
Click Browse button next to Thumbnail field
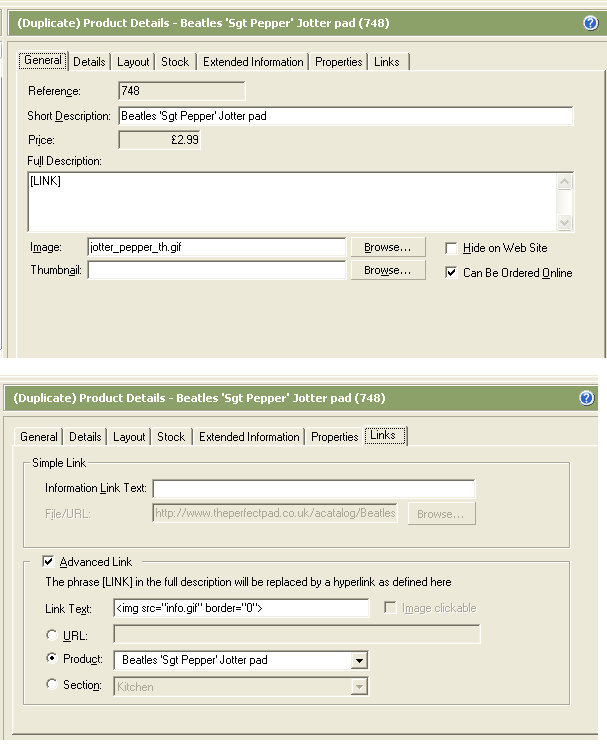387,271
